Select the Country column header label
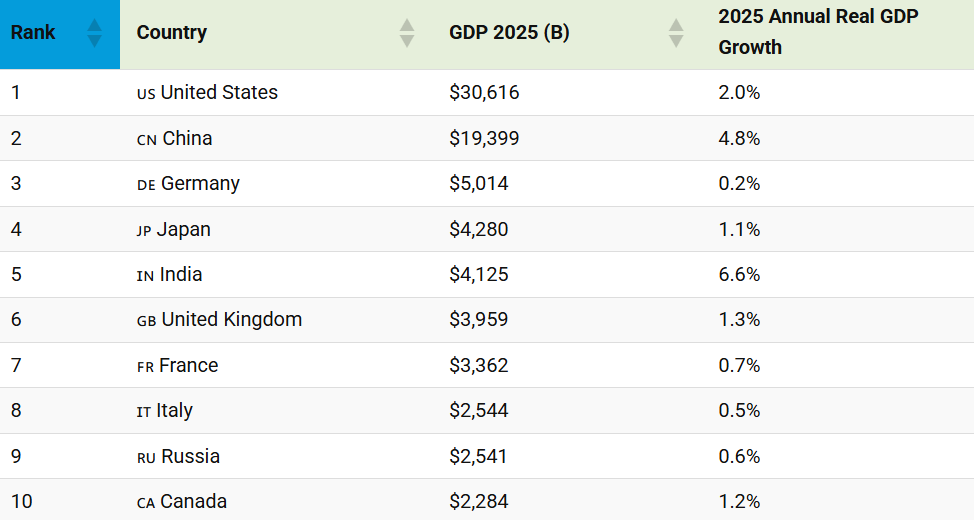Viewport: 974px width, 520px height. coord(172,33)
